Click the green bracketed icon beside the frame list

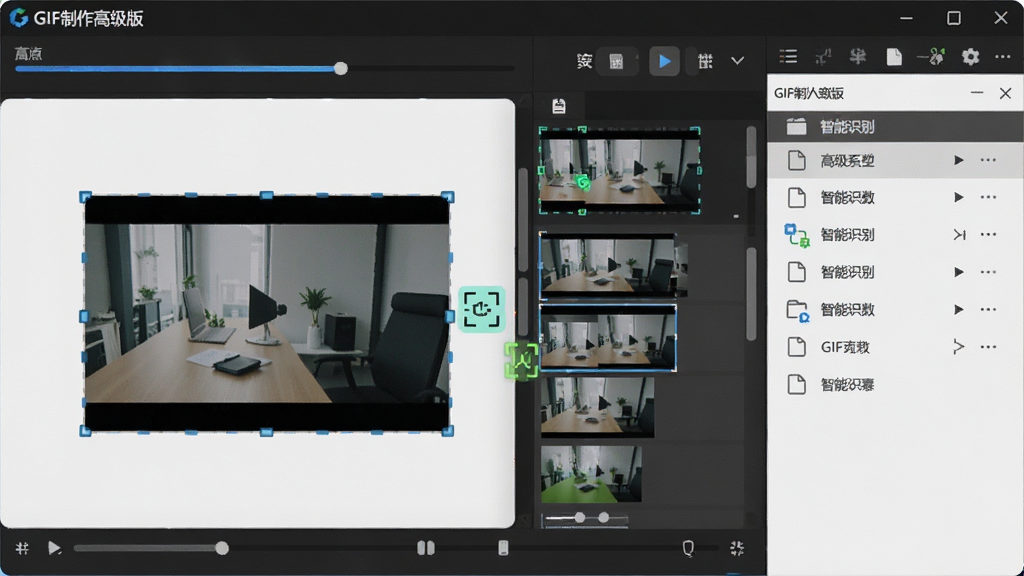click(x=521, y=360)
